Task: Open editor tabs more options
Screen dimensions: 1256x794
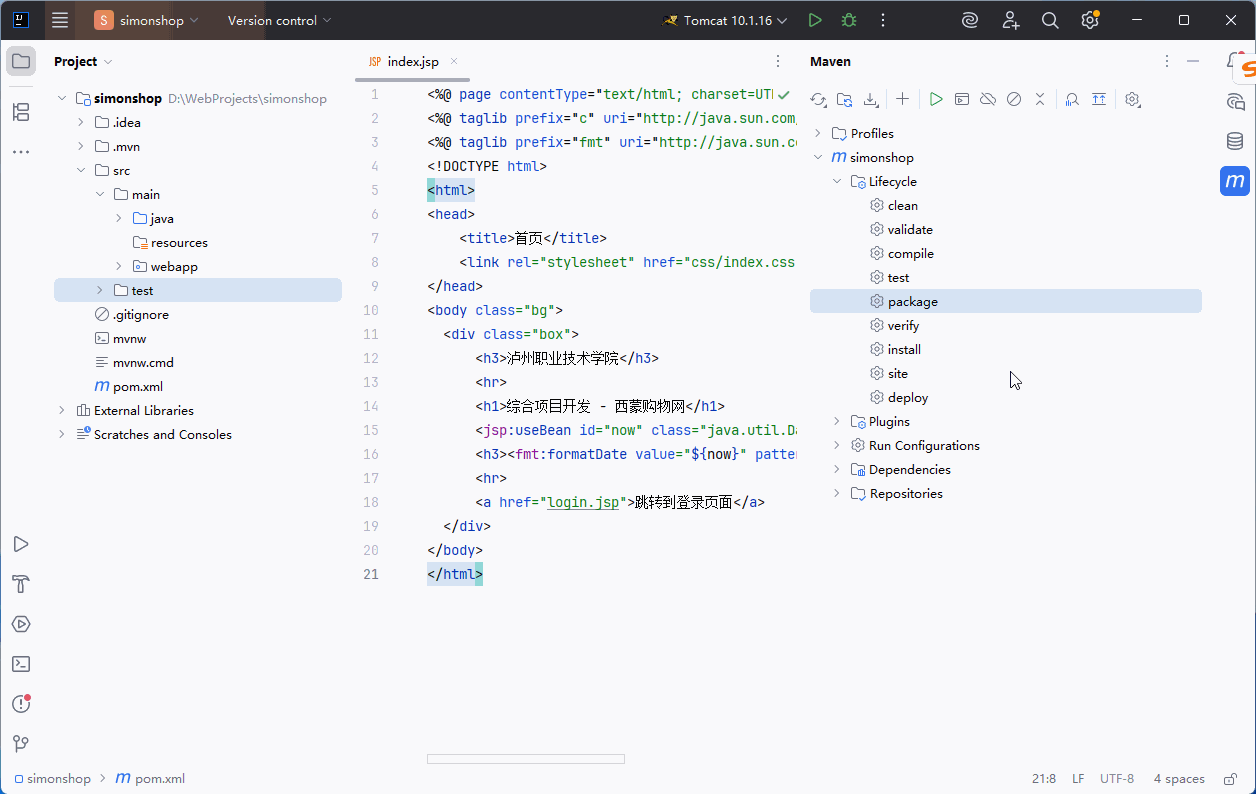Action: click(x=779, y=61)
